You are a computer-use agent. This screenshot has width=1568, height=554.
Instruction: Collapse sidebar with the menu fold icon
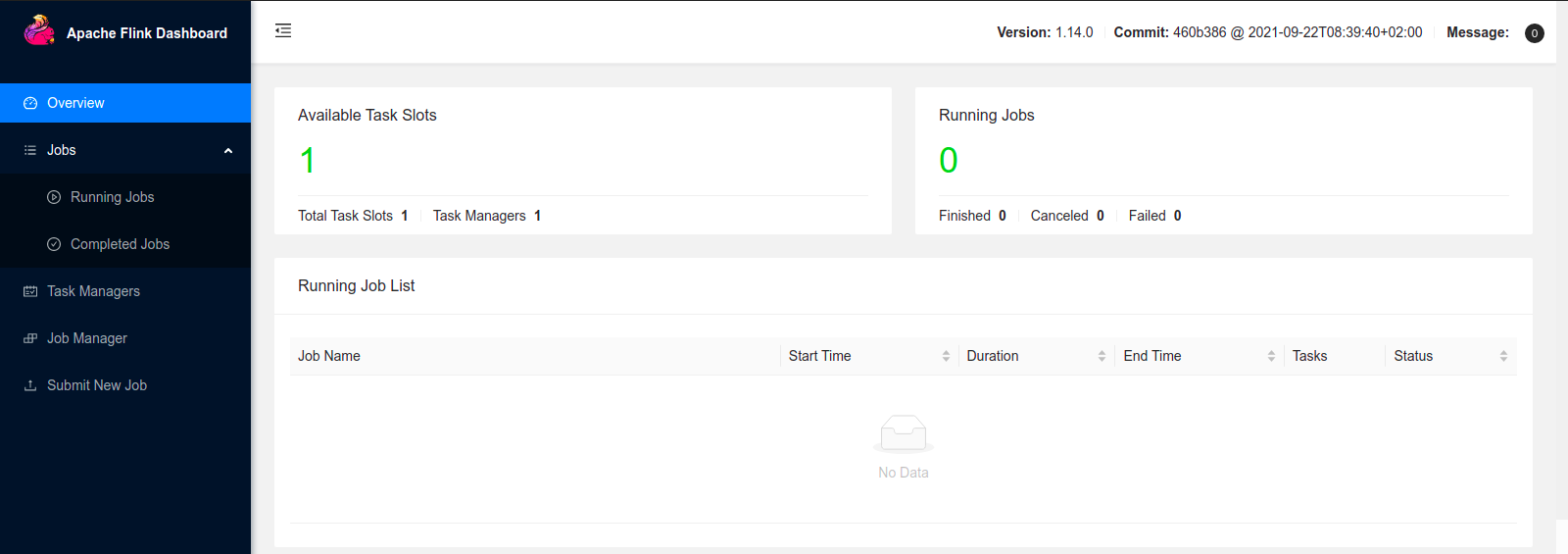pos(283,30)
